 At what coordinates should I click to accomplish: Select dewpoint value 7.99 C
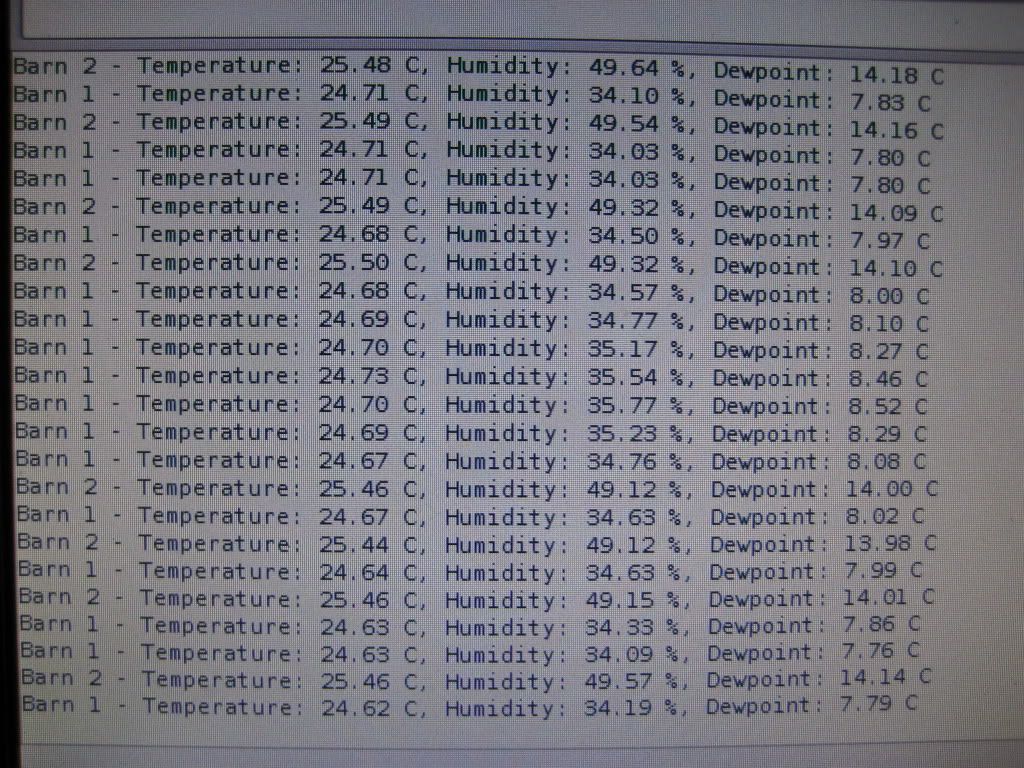(x=883, y=571)
